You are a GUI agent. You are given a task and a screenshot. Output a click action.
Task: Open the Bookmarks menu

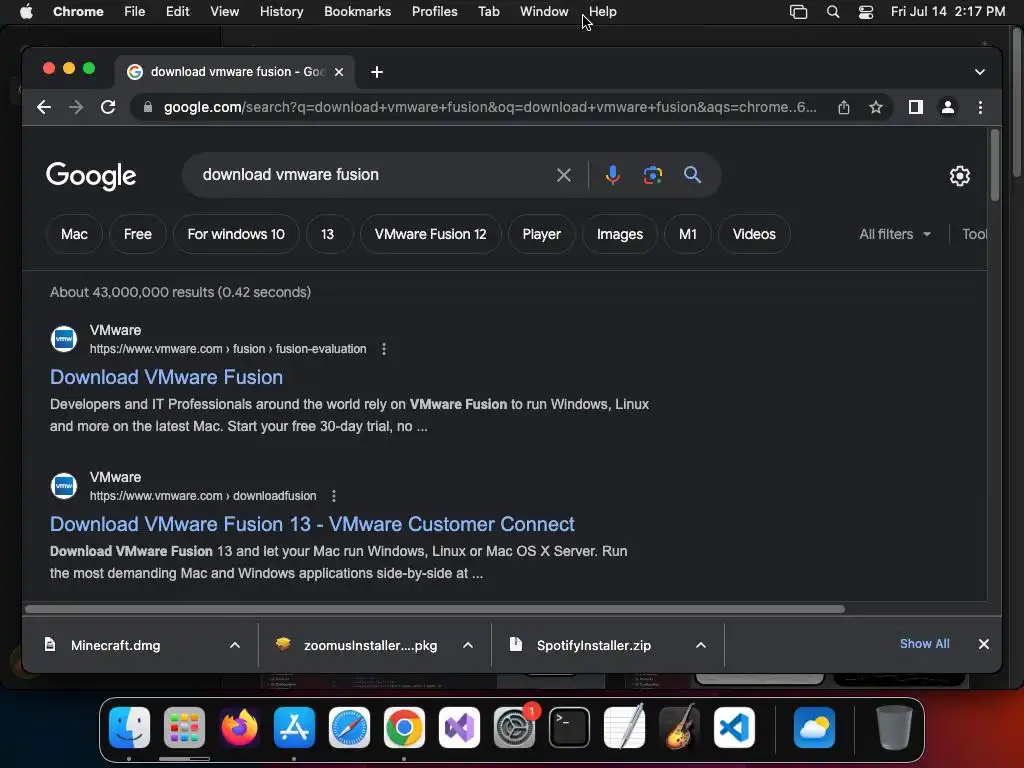tap(357, 11)
